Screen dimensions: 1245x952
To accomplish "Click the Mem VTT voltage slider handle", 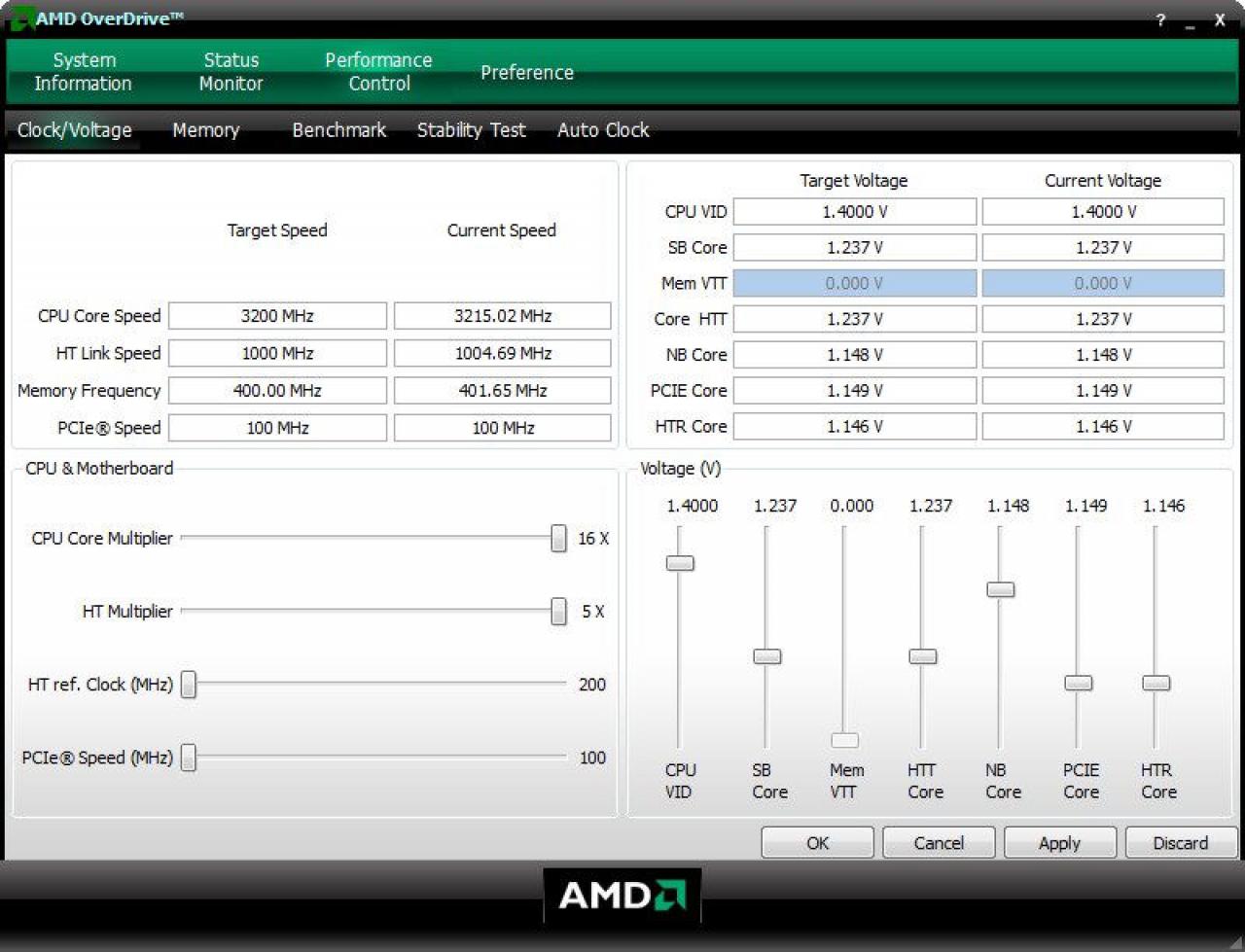I will coord(845,740).
